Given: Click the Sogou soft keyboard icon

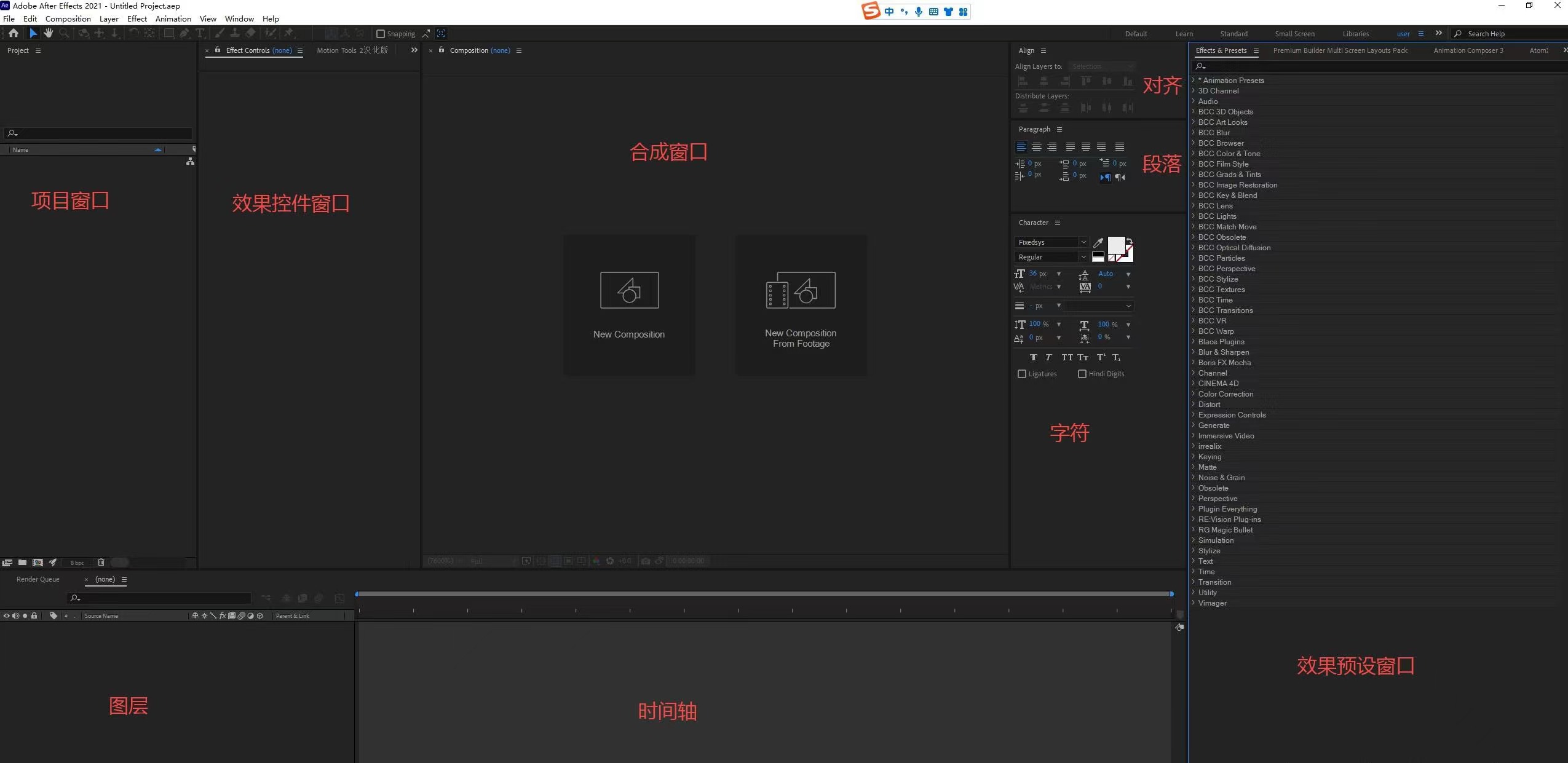Looking at the screenshot, I should pyautogui.click(x=933, y=12).
